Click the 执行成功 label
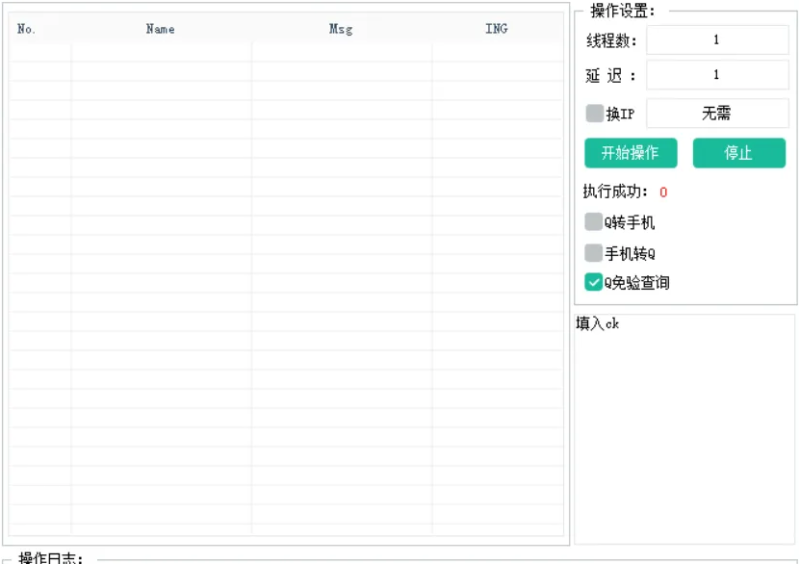Screen dimensions: 800x564 pyautogui.click(x=615, y=191)
